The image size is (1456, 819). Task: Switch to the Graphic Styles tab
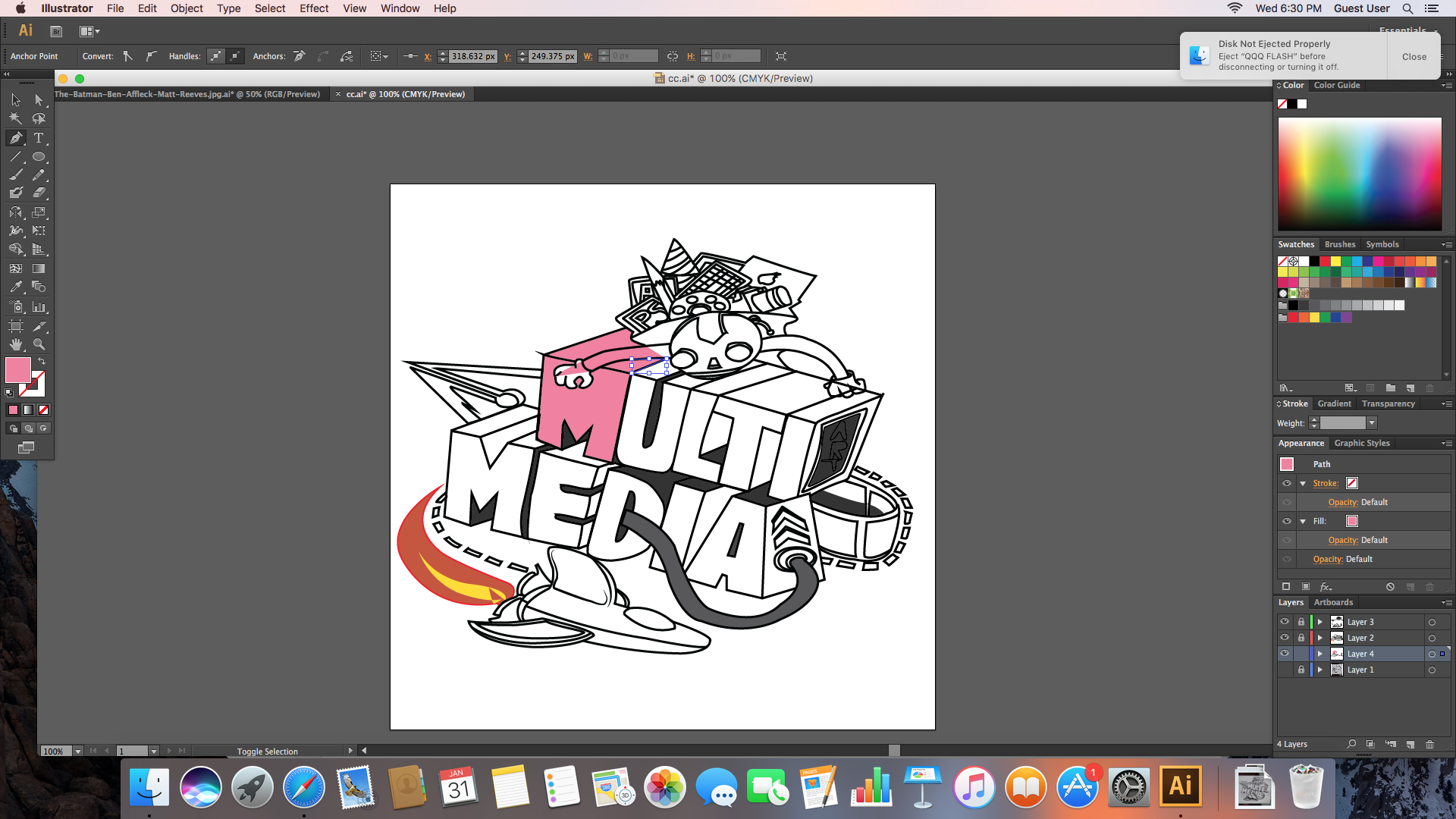click(1362, 443)
